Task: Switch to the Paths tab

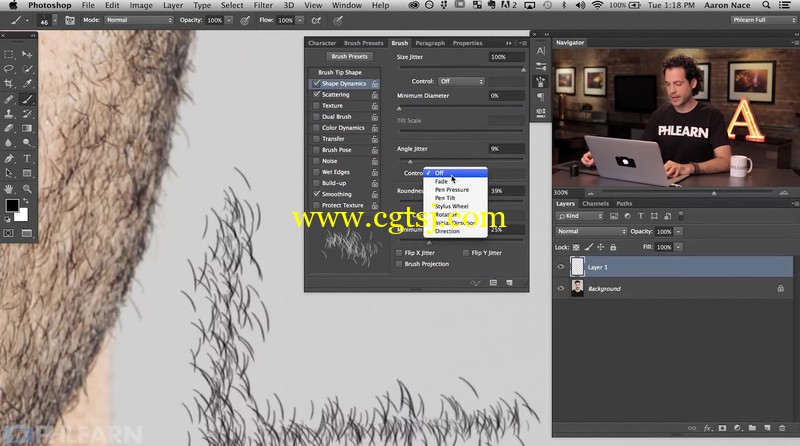Action: [x=624, y=203]
